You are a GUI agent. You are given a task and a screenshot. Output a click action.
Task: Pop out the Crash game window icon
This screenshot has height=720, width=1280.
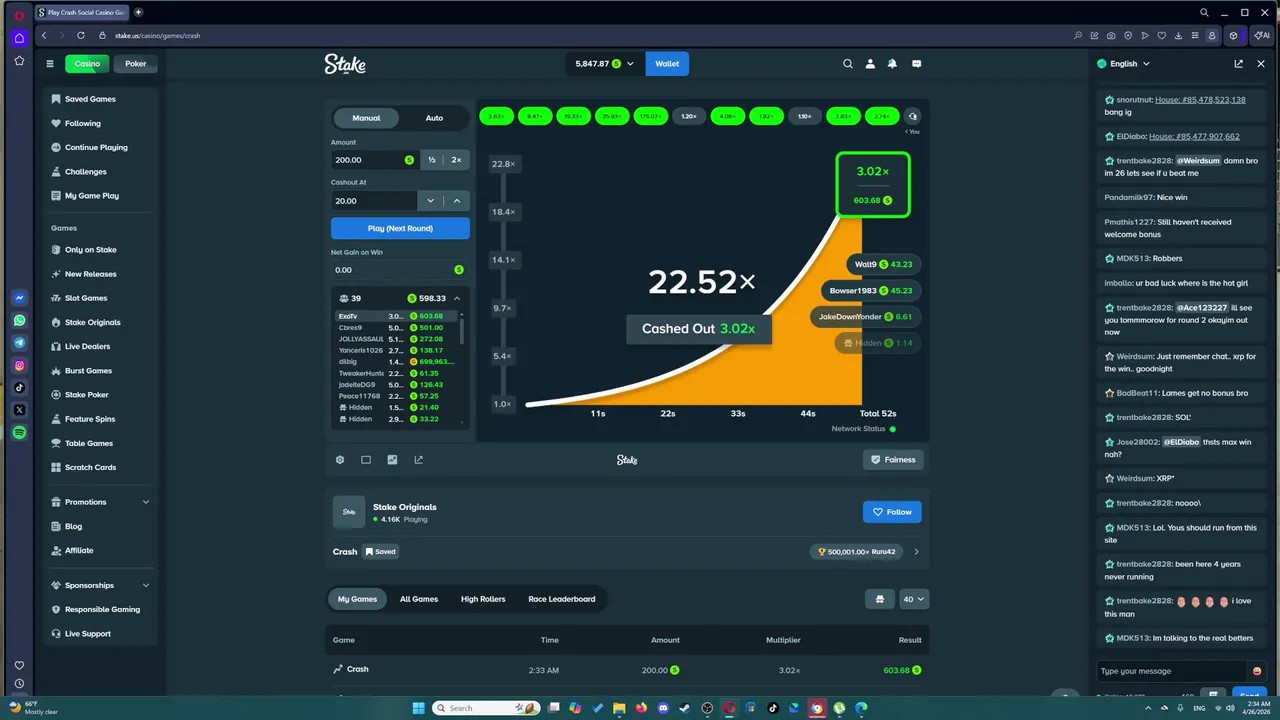click(x=418, y=460)
